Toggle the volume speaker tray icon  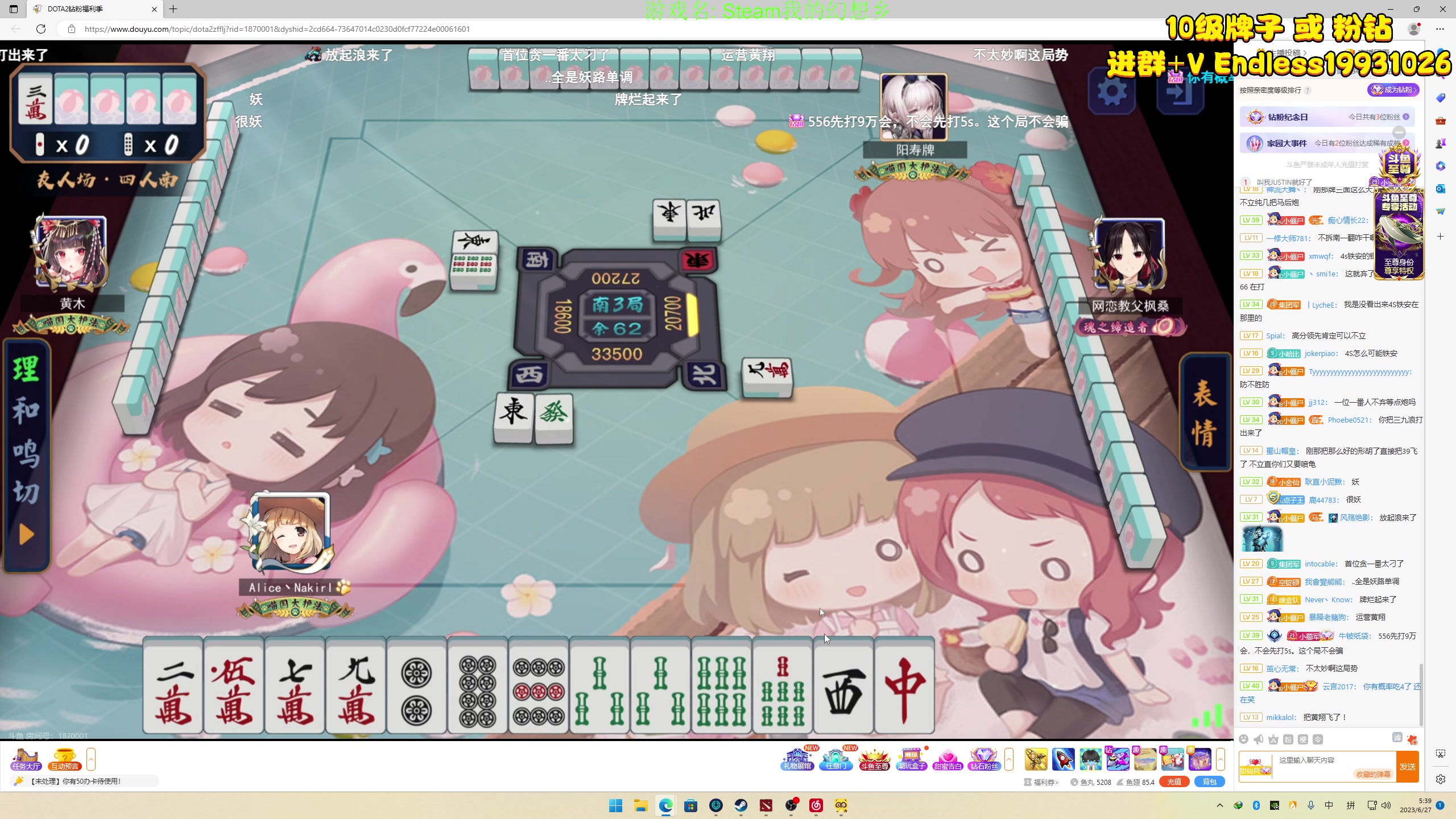[x=1386, y=805]
